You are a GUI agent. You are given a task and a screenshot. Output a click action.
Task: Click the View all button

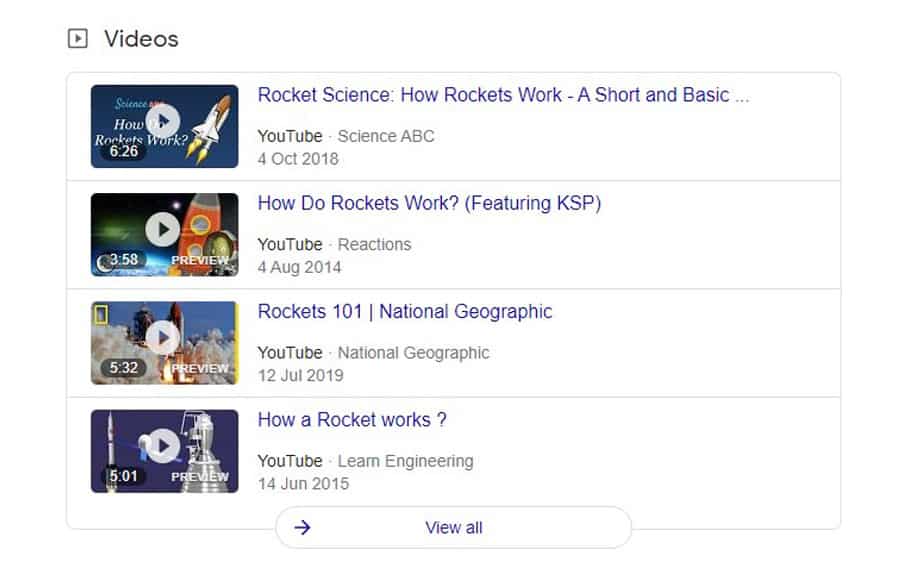coord(453,527)
